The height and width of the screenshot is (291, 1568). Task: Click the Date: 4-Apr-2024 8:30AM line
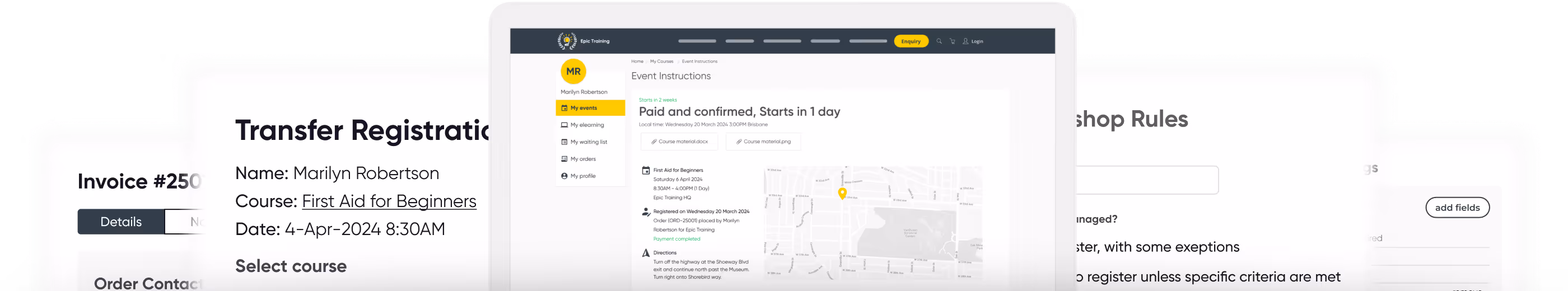pos(340,229)
